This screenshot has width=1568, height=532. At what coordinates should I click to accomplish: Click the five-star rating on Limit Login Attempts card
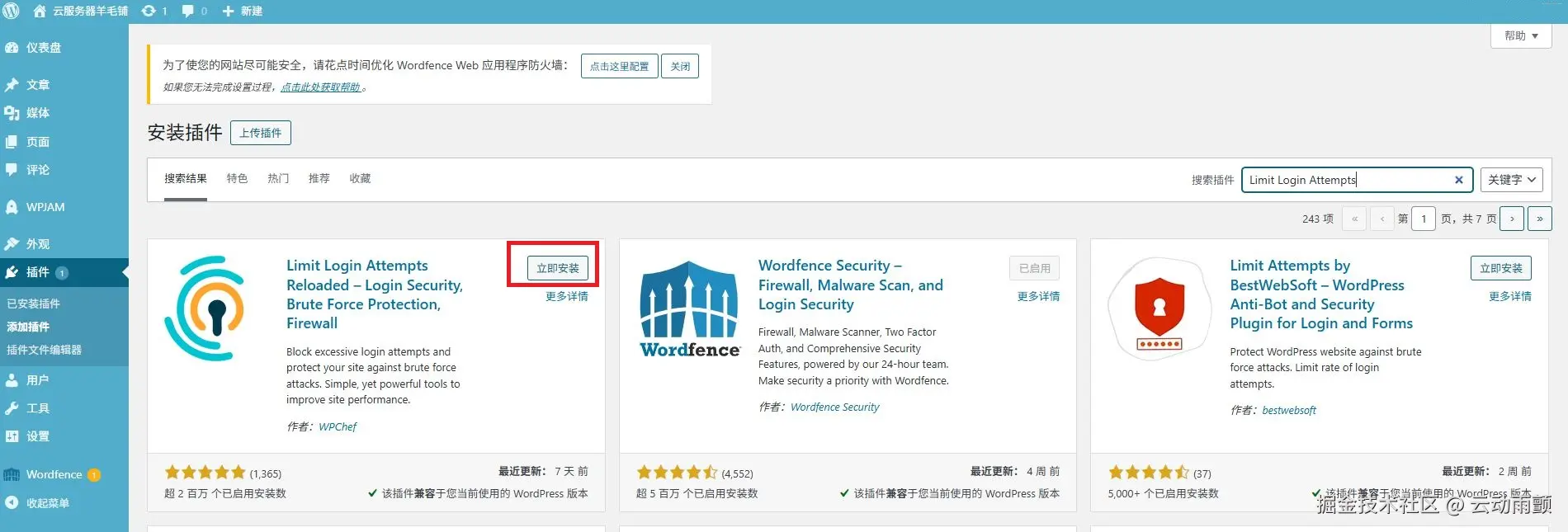[x=205, y=473]
